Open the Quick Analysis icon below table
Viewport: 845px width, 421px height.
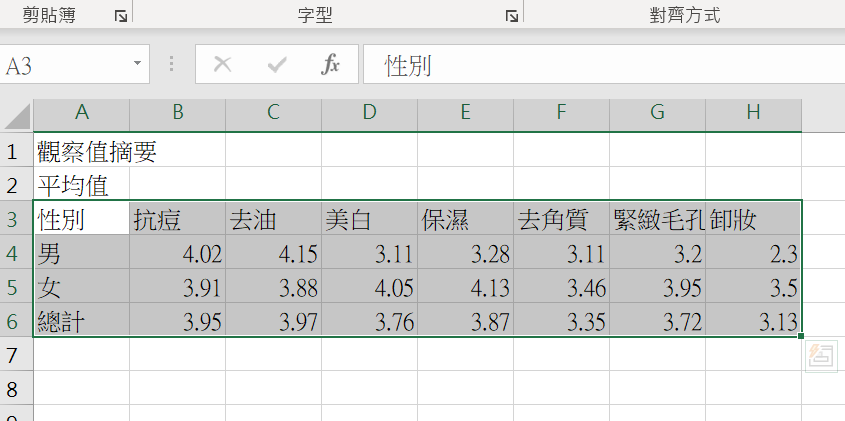[x=822, y=354]
